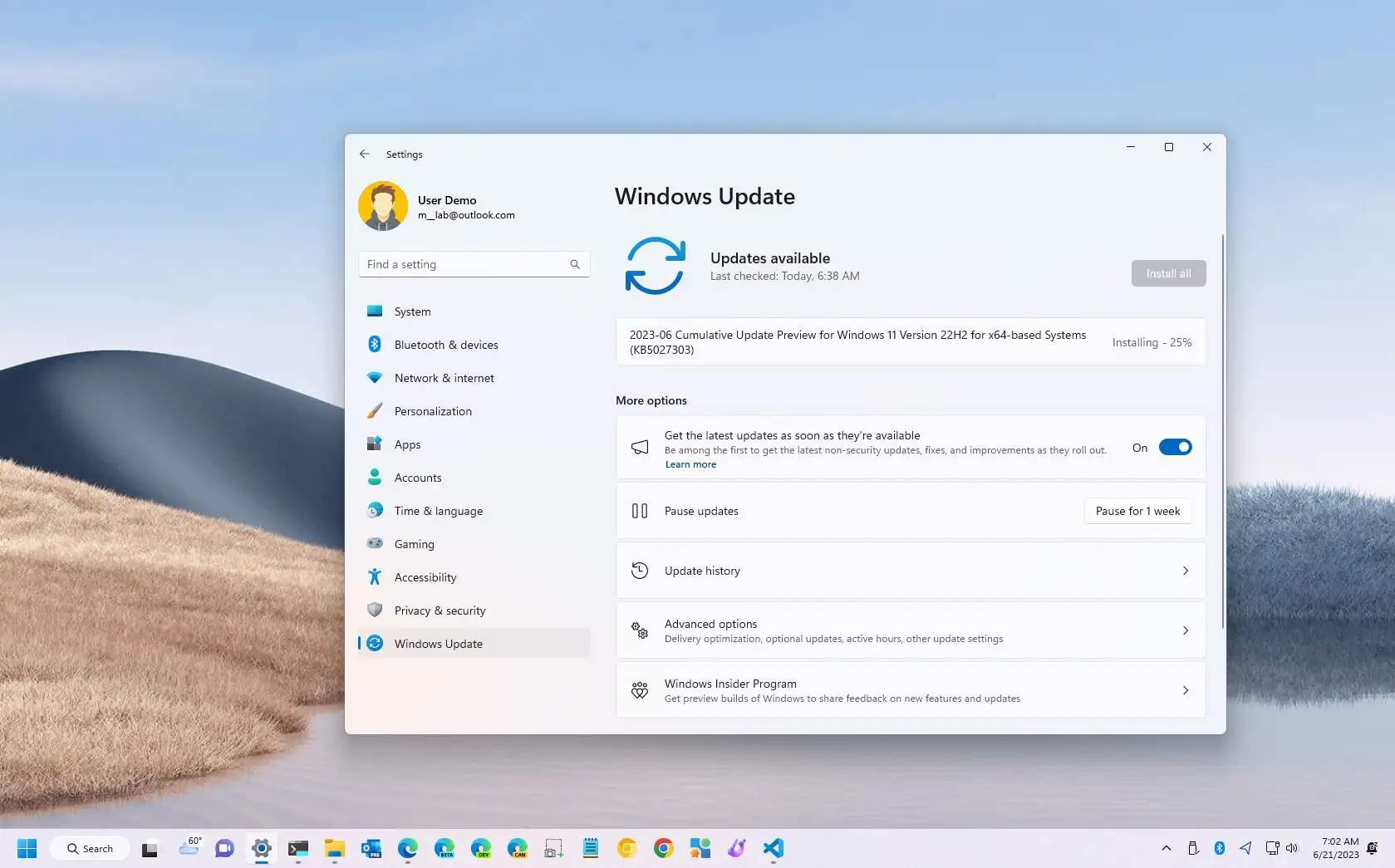Click the Pause updates pause icon

[640, 511]
